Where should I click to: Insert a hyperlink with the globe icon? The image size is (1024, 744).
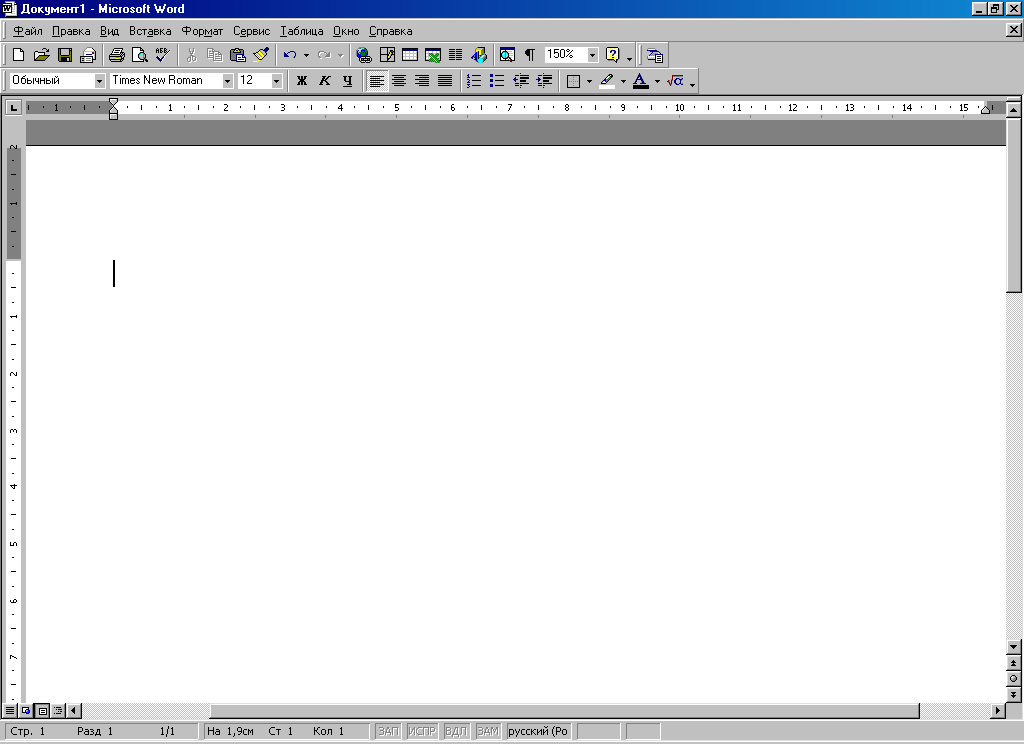tap(364, 55)
